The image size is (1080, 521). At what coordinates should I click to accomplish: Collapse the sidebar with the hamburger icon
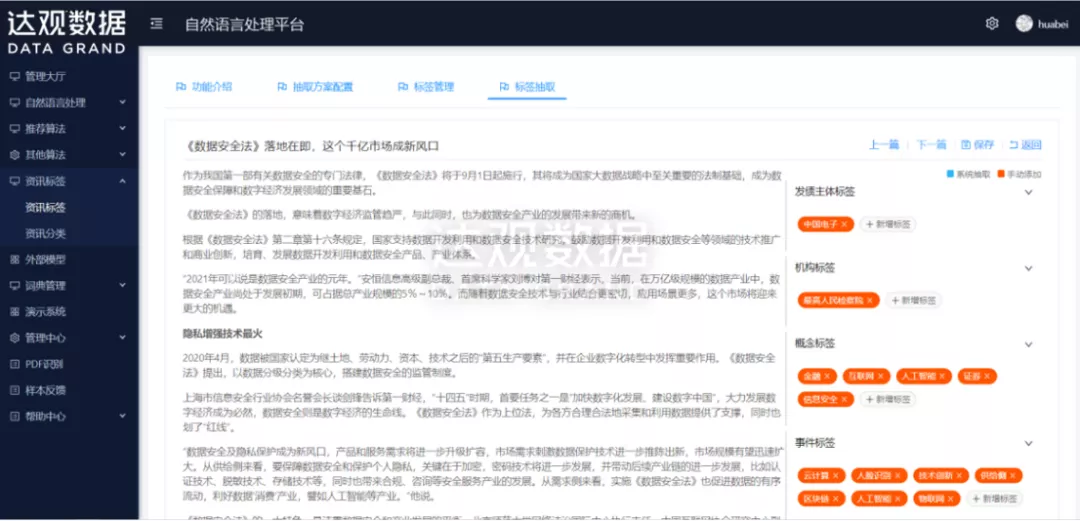(157, 24)
